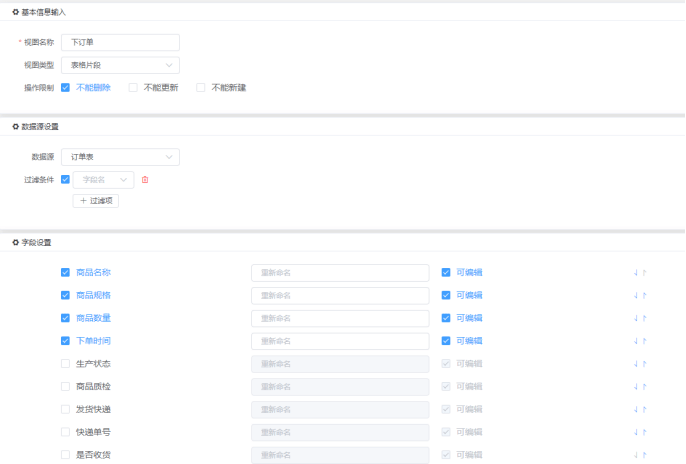Check the 生产状态 field checkbox
Image resolution: width=686 pixels, height=464 pixels.
pos(65,363)
